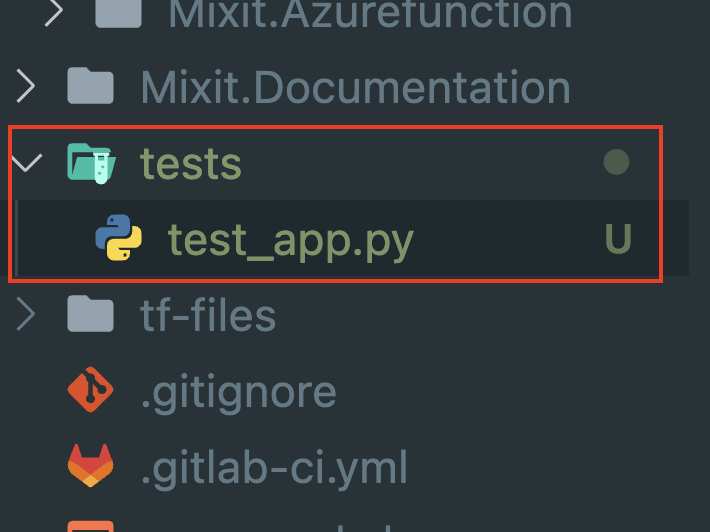
Task: Select the Mixit.Documentation folder label
Action: (x=355, y=87)
